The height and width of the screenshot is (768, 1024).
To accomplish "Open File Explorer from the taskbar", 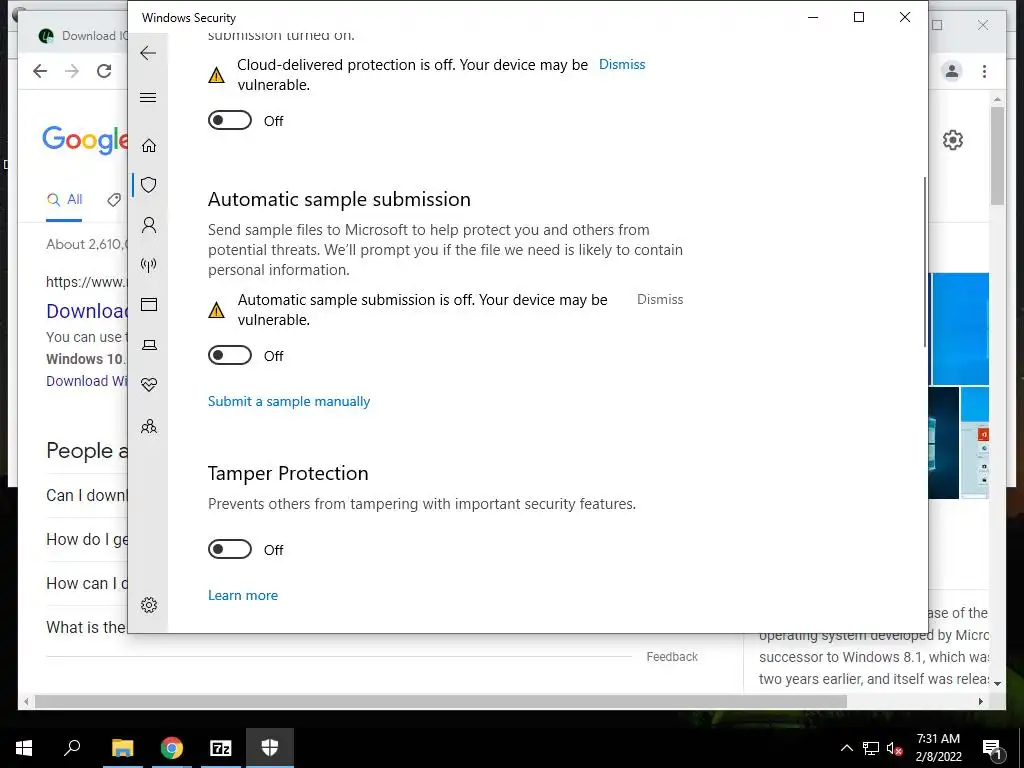I will tap(122, 748).
